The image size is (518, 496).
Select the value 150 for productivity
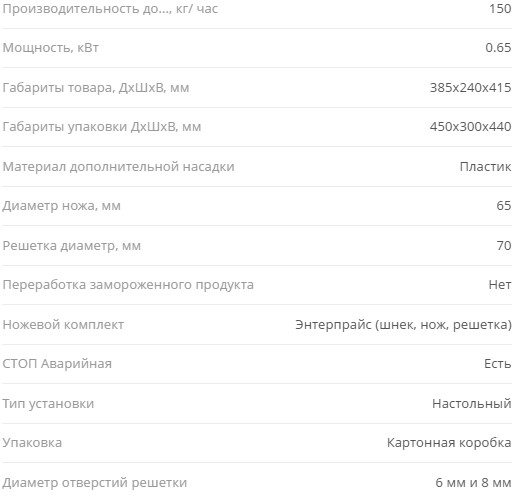[x=500, y=9]
